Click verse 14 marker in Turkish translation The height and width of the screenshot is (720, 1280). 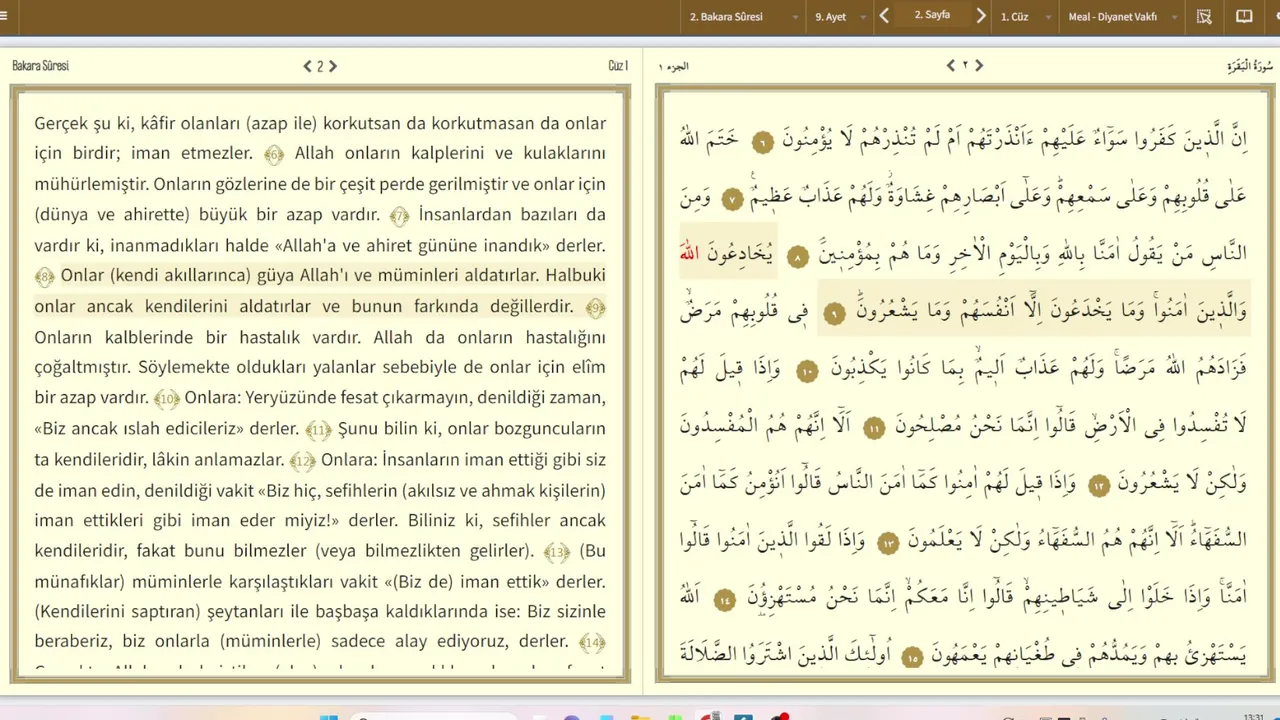593,643
